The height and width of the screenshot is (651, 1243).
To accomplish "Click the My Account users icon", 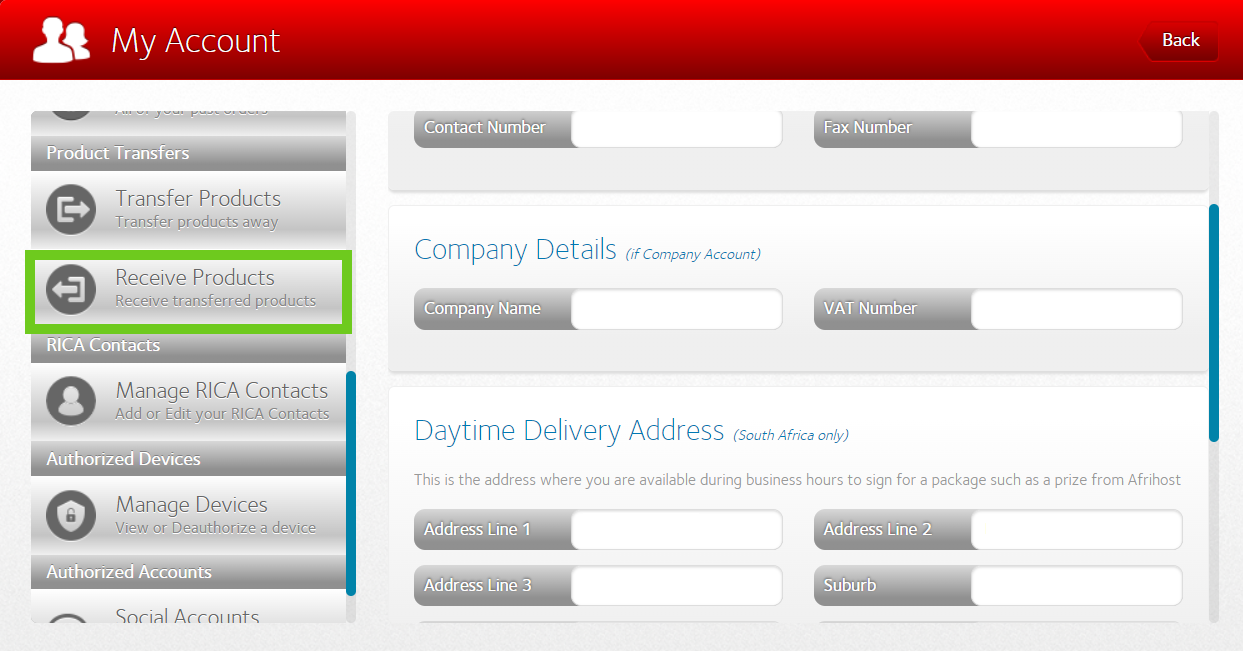I will (62, 41).
